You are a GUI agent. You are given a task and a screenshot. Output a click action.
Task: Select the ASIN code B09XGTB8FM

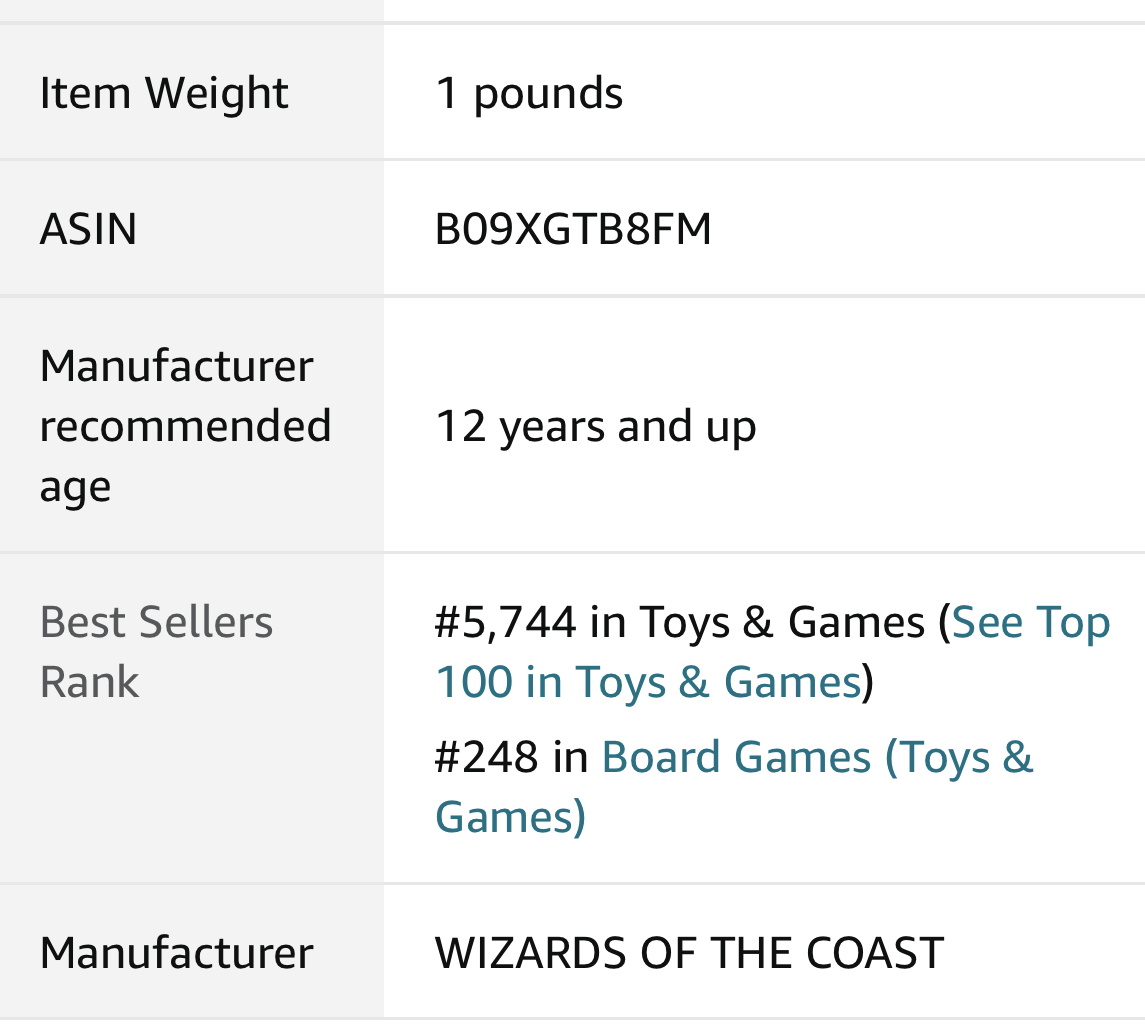tap(573, 229)
